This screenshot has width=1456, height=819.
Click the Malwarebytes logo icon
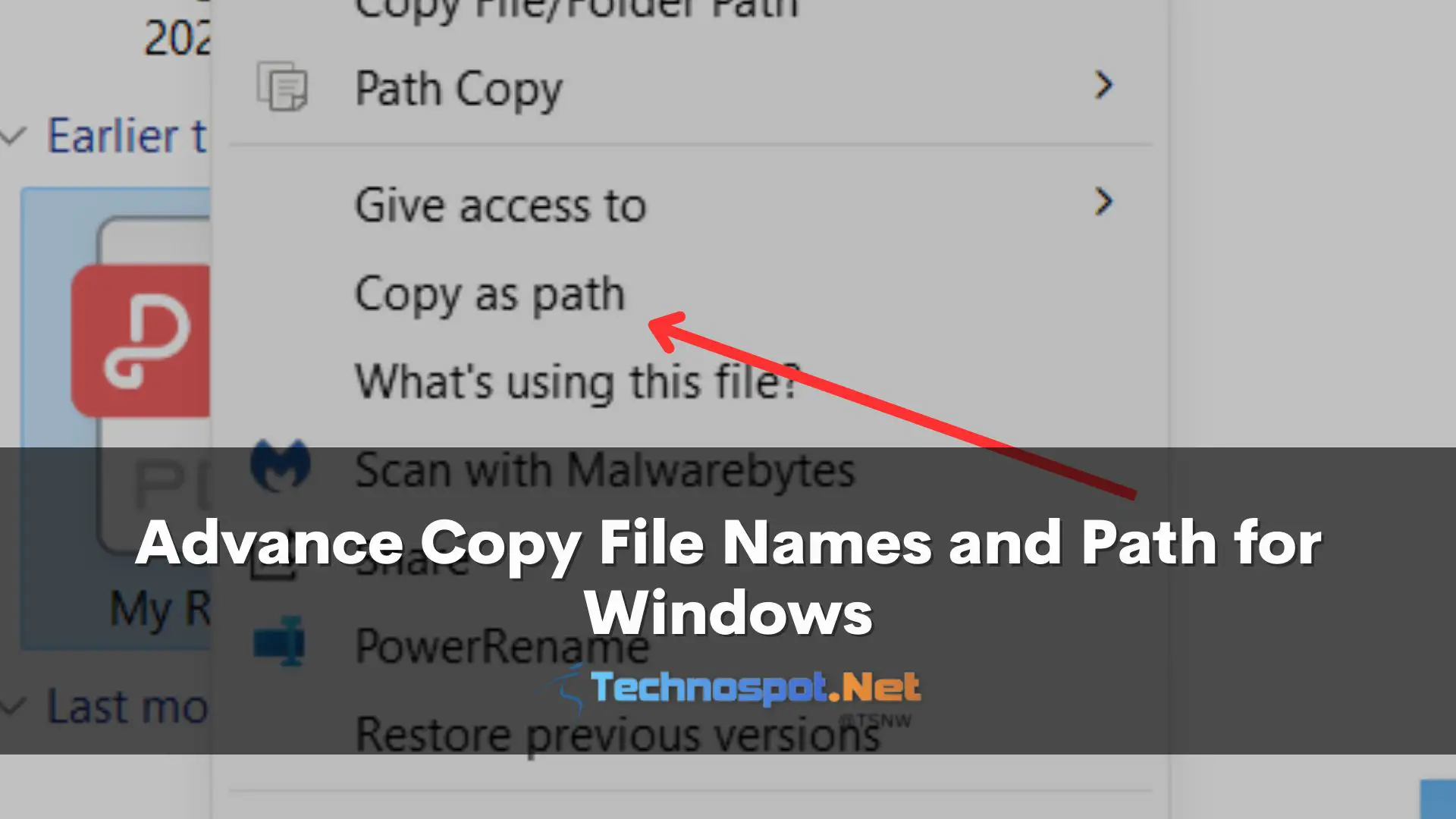[281, 465]
